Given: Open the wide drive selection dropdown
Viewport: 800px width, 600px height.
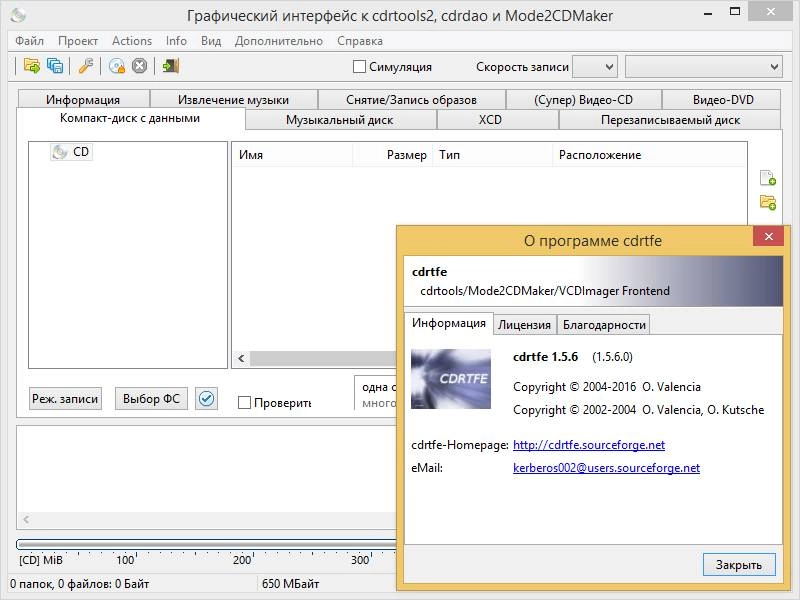Looking at the screenshot, I should tap(704, 67).
